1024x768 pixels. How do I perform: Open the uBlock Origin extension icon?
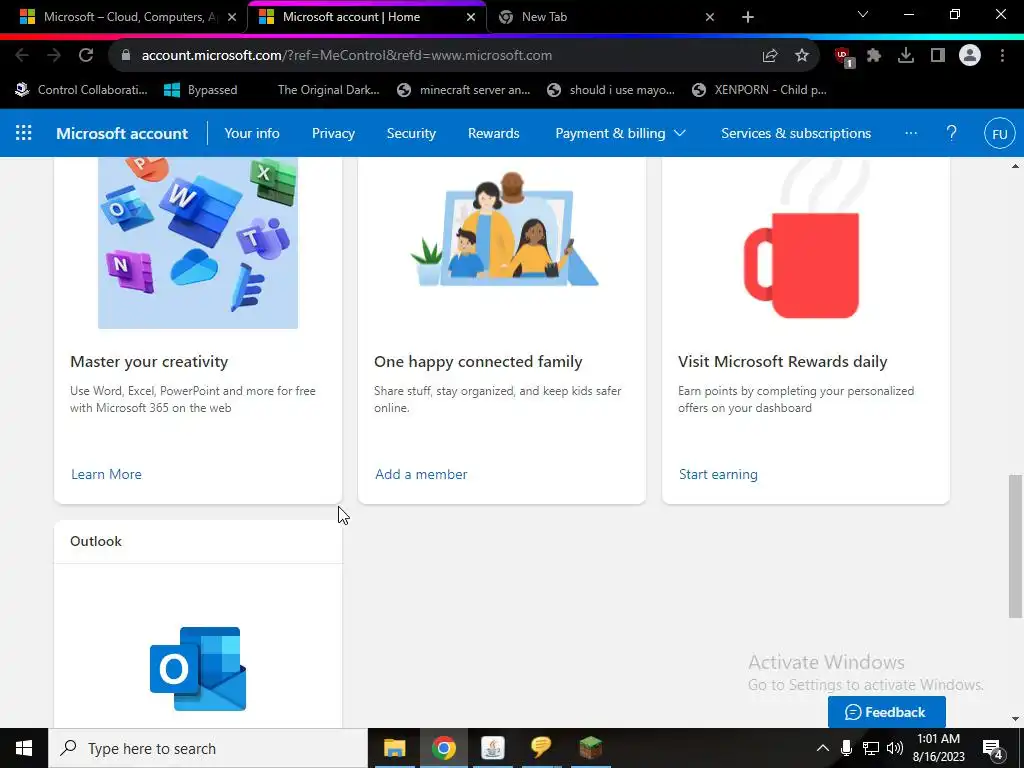coord(844,57)
